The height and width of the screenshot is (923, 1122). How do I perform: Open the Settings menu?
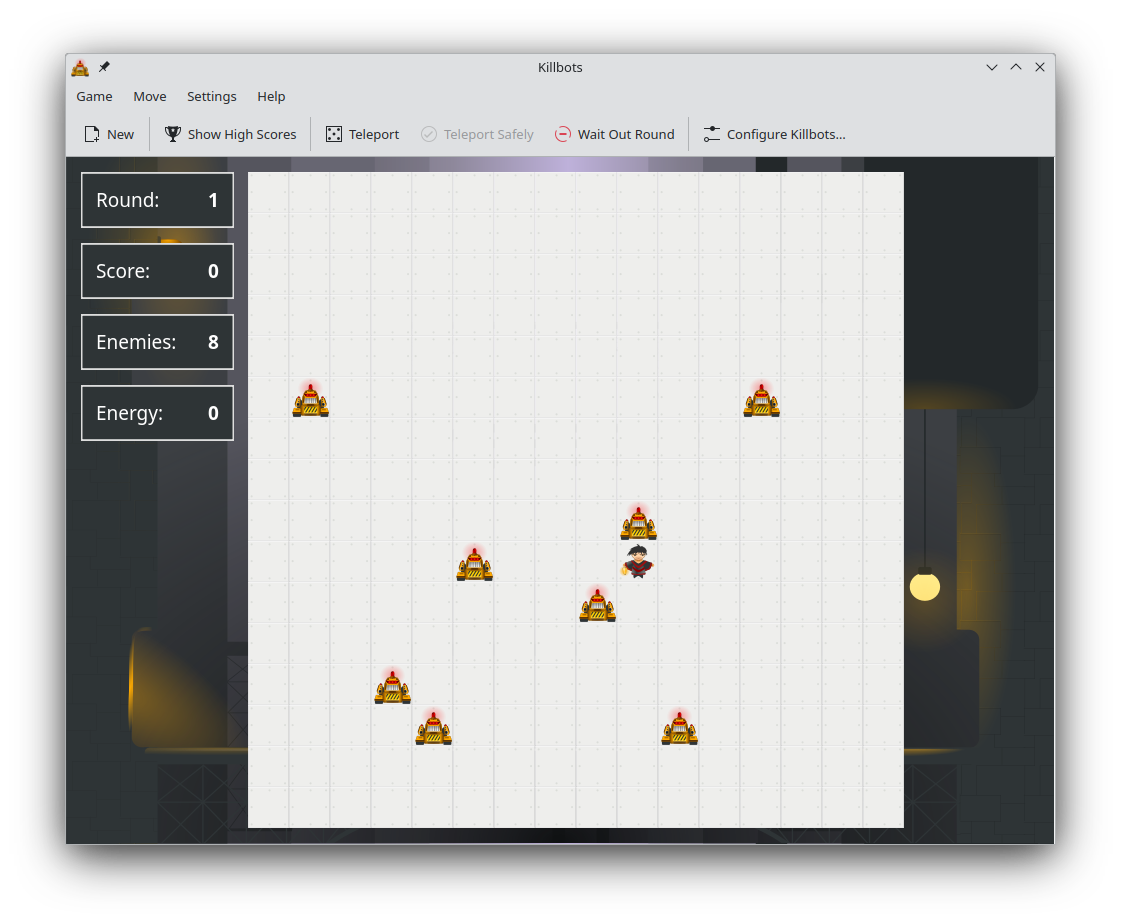[212, 96]
